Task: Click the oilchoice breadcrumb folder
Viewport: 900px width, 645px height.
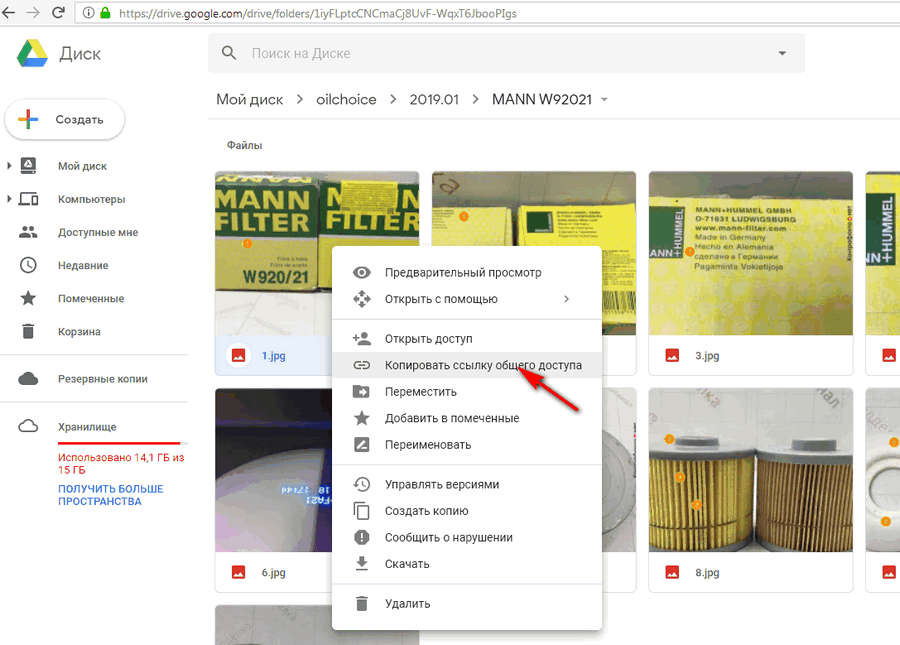Action: (x=345, y=100)
